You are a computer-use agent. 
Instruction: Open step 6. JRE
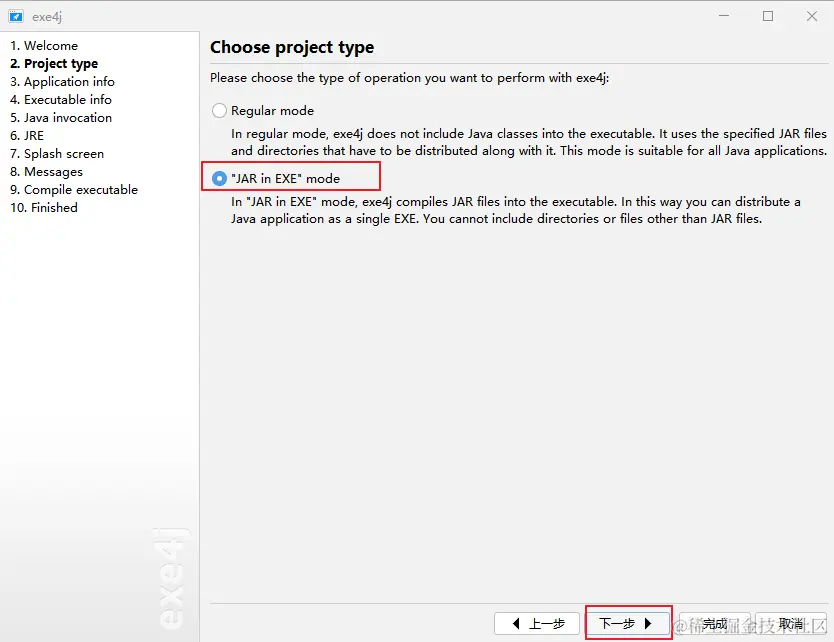(x=27, y=136)
